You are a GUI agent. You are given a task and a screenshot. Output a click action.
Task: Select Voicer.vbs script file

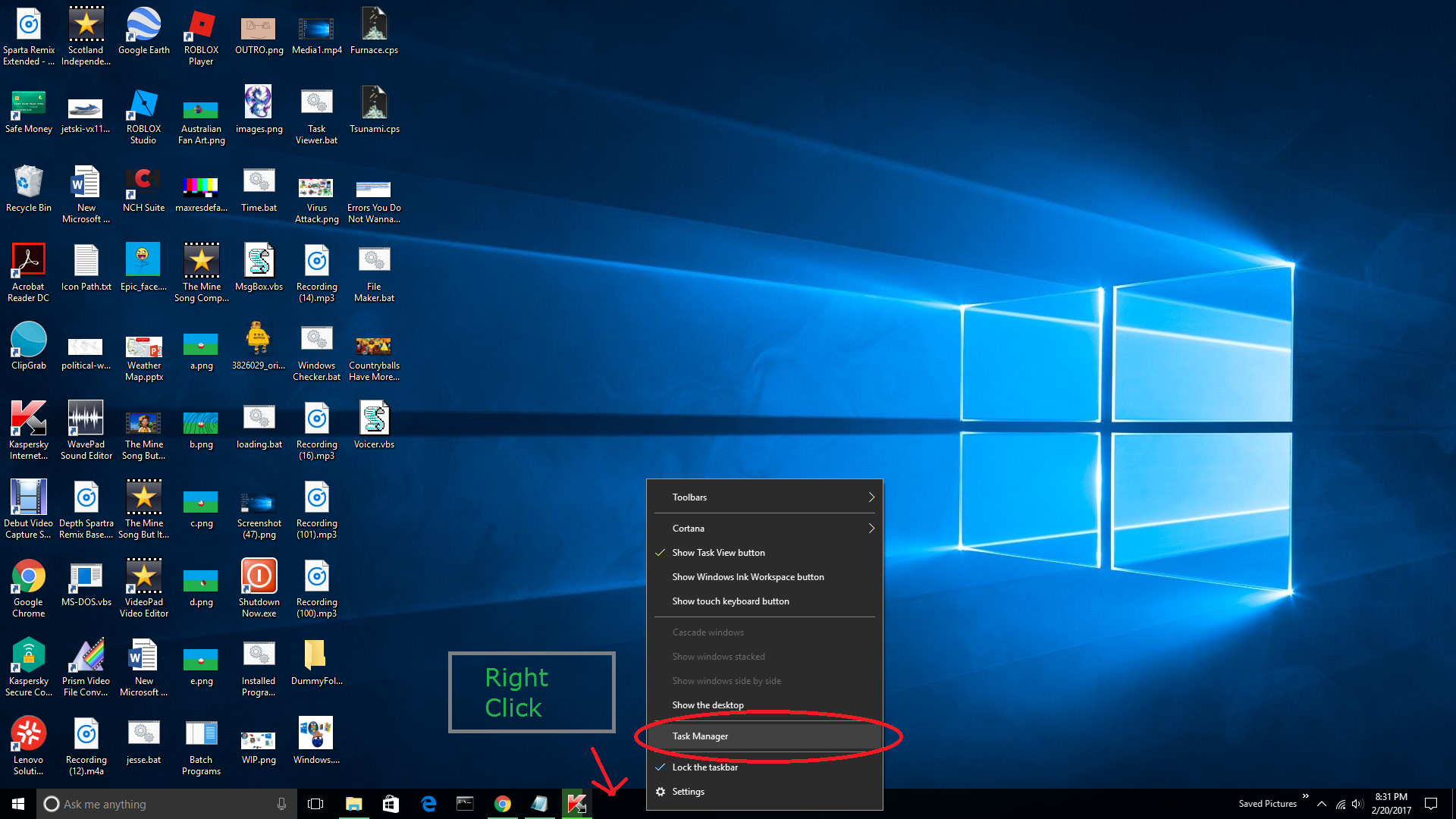pyautogui.click(x=374, y=426)
